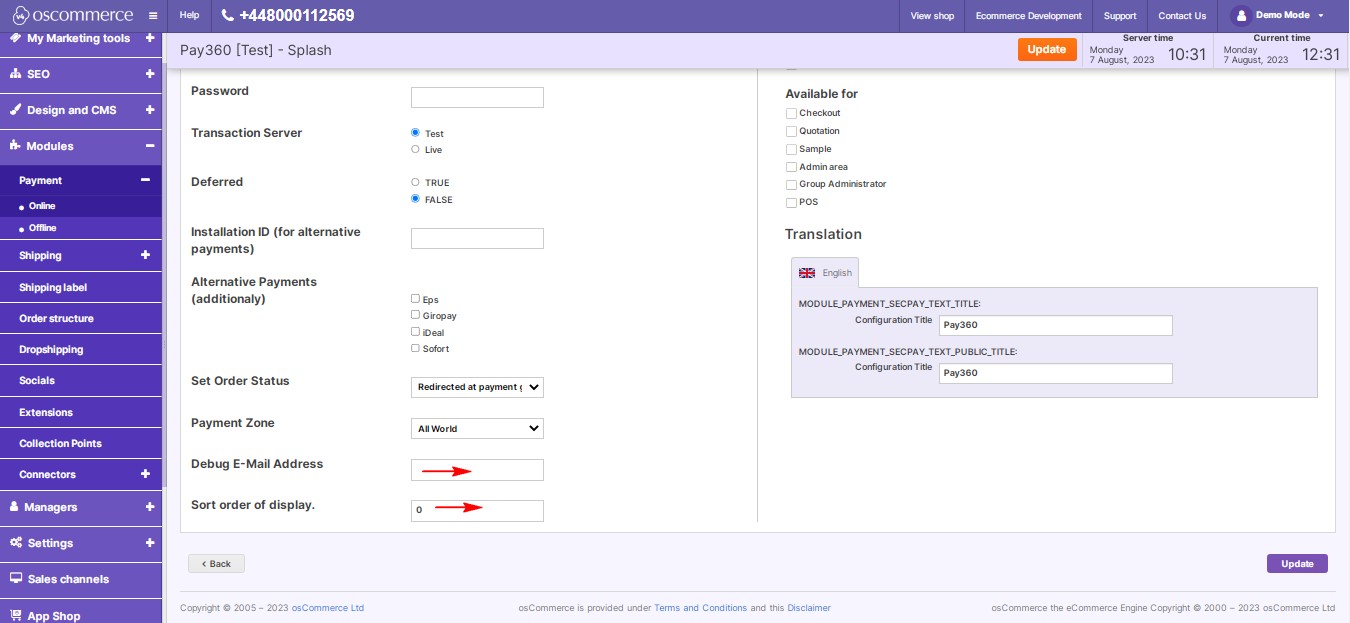Open the Payment Zone dropdown
1350x623 pixels.
(x=477, y=428)
